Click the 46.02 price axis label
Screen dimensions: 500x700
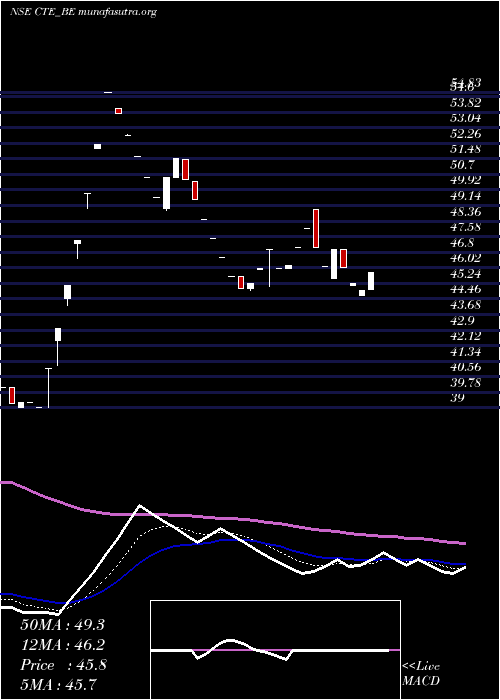pos(466,258)
